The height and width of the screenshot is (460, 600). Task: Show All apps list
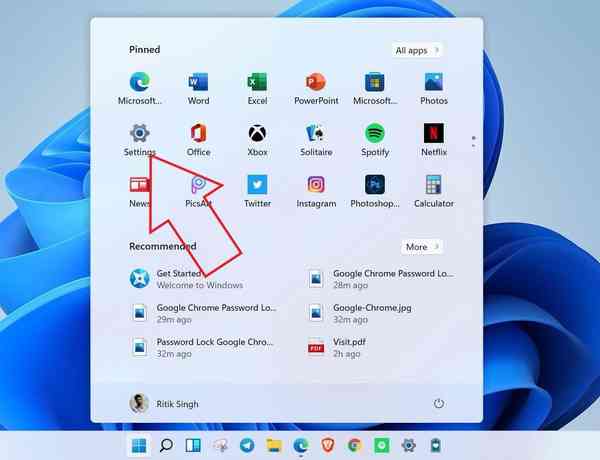(x=417, y=50)
